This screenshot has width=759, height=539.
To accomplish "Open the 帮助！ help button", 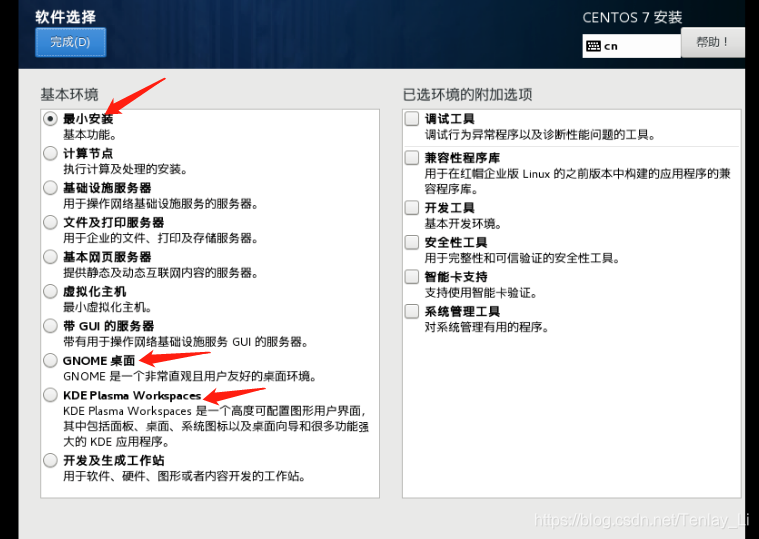I will (x=713, y=42).
